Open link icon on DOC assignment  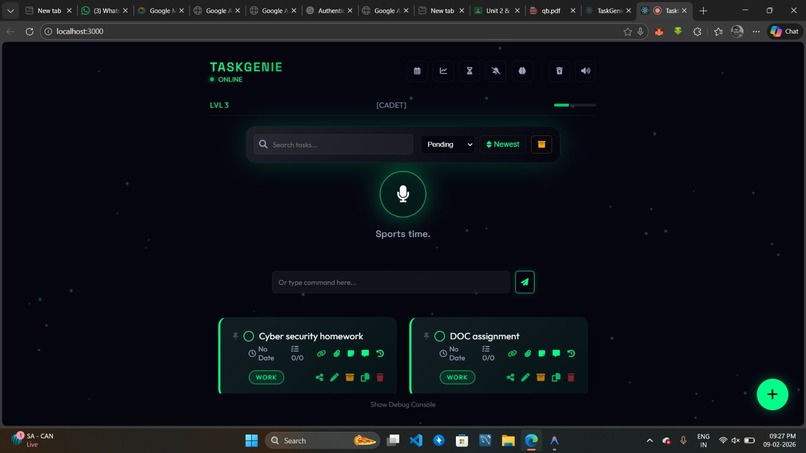512,353
